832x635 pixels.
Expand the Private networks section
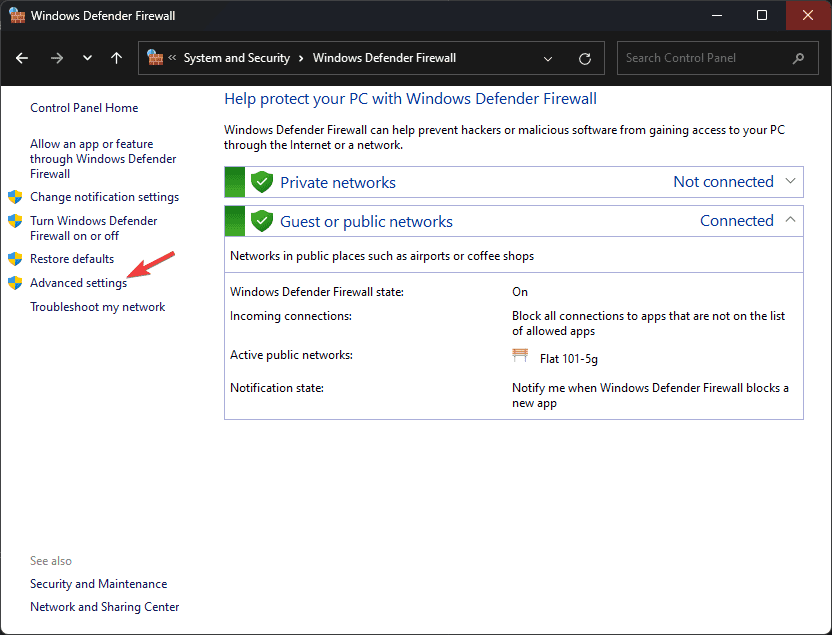point(791,181)
